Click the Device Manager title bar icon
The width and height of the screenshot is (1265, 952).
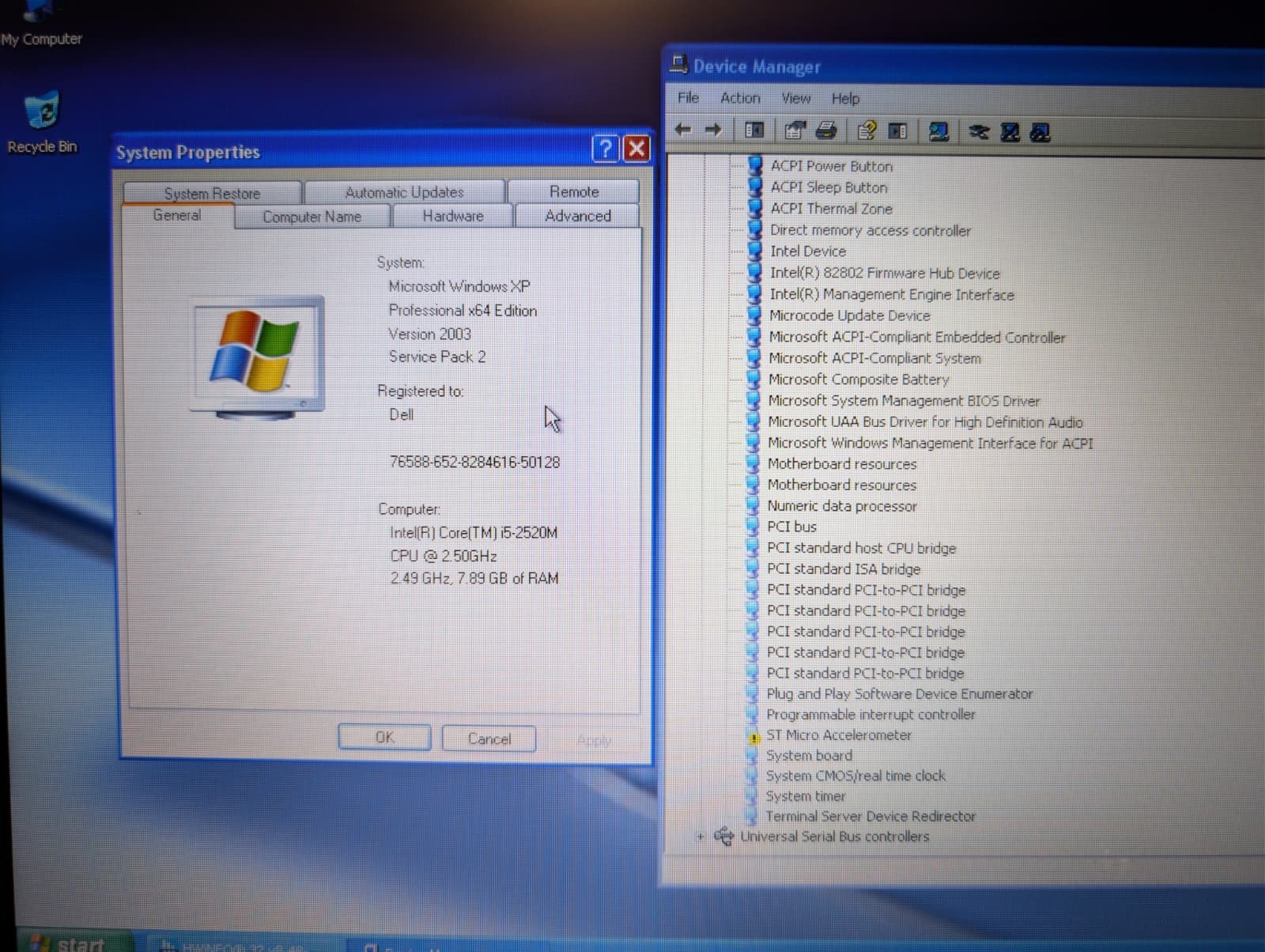(x=678, y=64)
